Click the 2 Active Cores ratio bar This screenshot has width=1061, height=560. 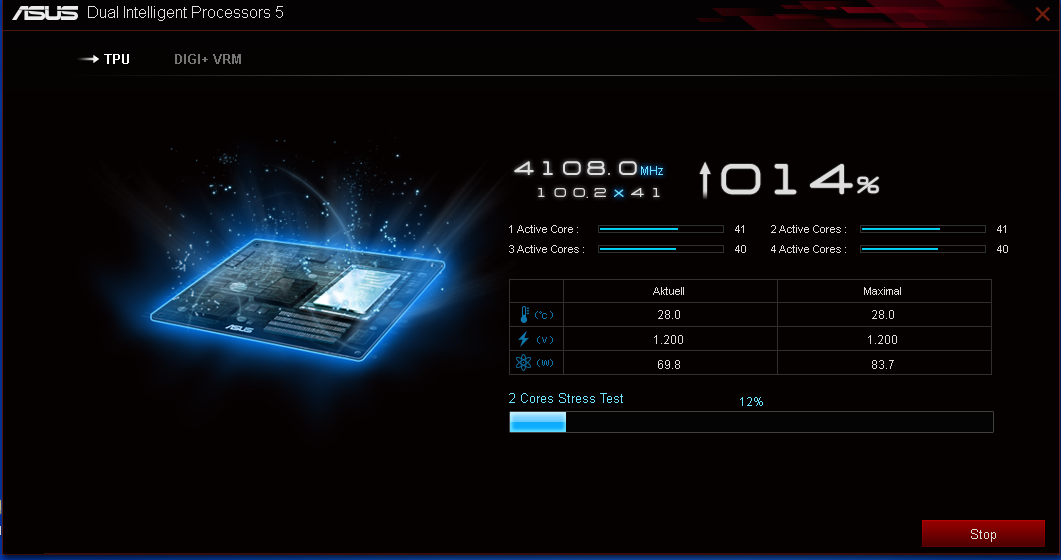923,229
